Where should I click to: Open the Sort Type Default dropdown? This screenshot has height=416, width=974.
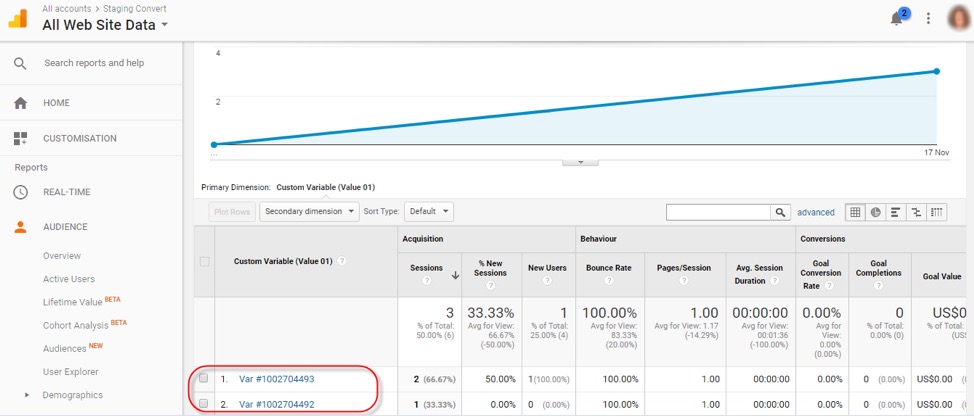point(429,212)
